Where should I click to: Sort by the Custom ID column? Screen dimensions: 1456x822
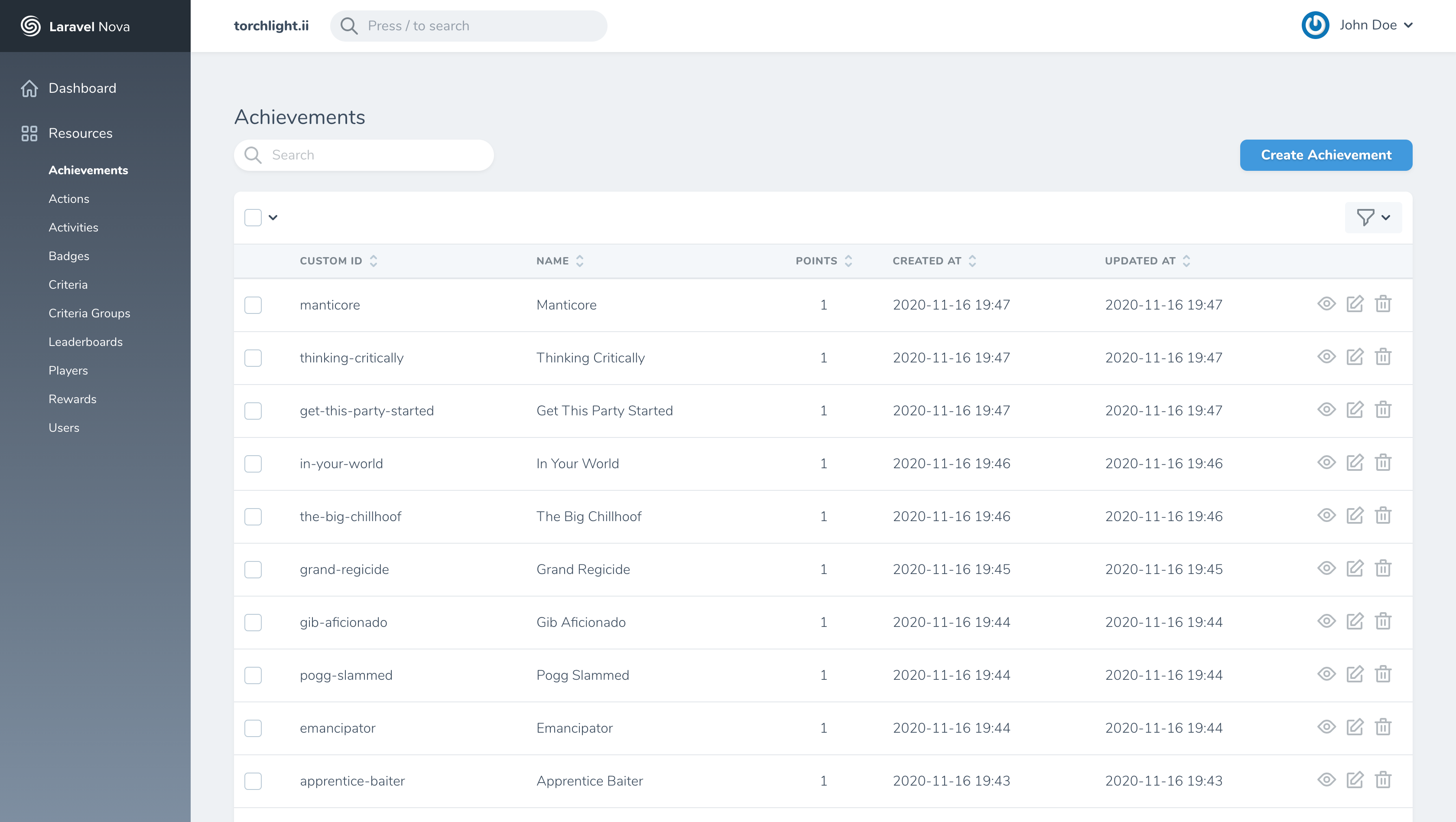tap(338, 261)
